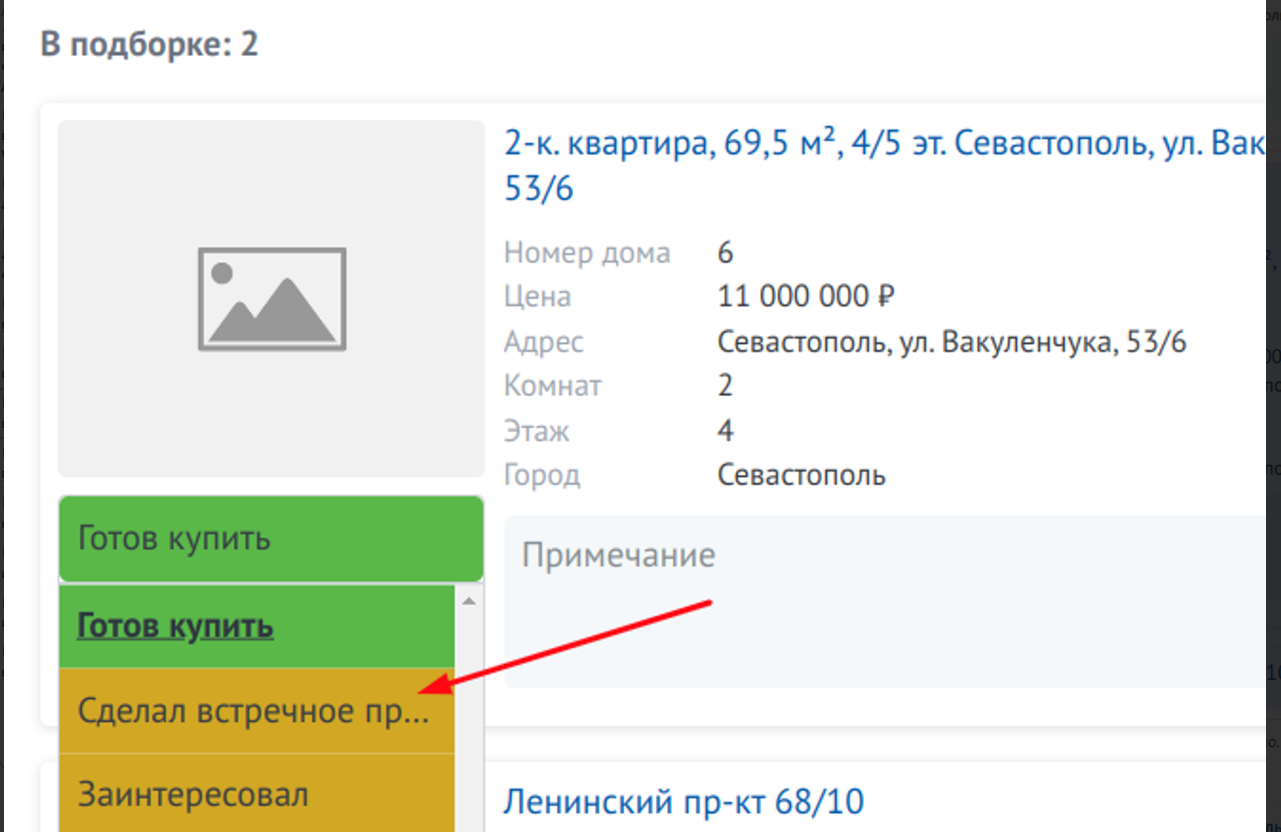
Task: Open the 'Ленинский пр-кт 68/10' listing link
Action: tap(683, 801)
